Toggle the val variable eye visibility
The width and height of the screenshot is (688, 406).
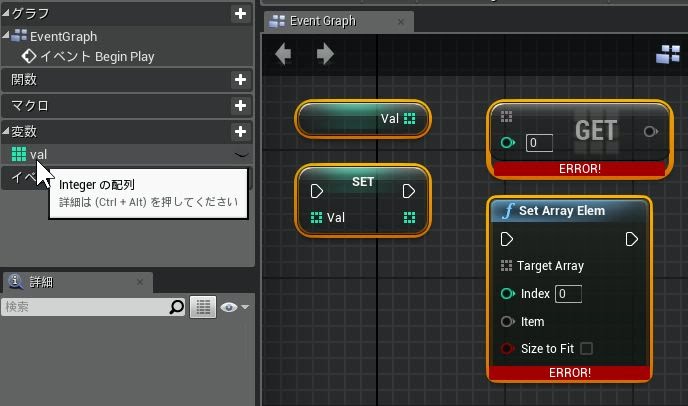(240, 155)
